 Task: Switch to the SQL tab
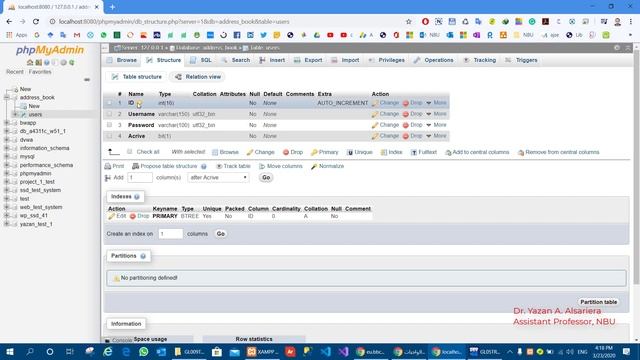[x=201, y=60]
